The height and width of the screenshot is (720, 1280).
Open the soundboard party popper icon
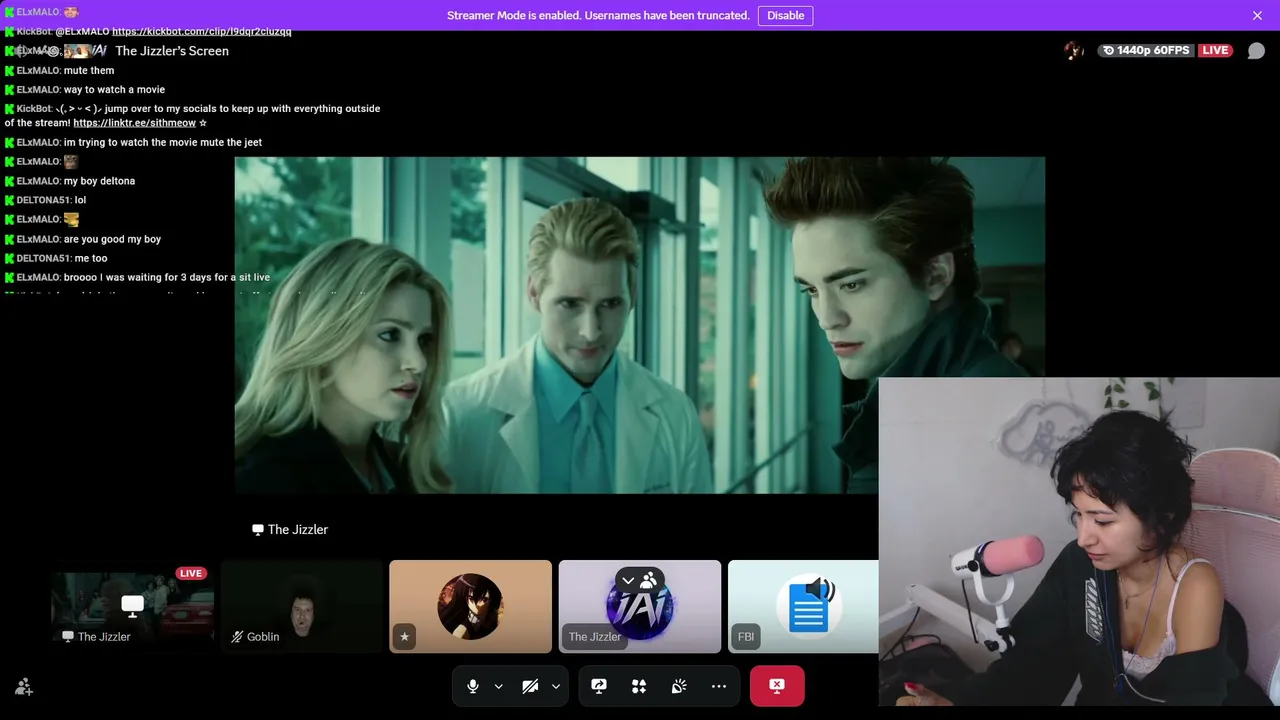pos(679,686)
